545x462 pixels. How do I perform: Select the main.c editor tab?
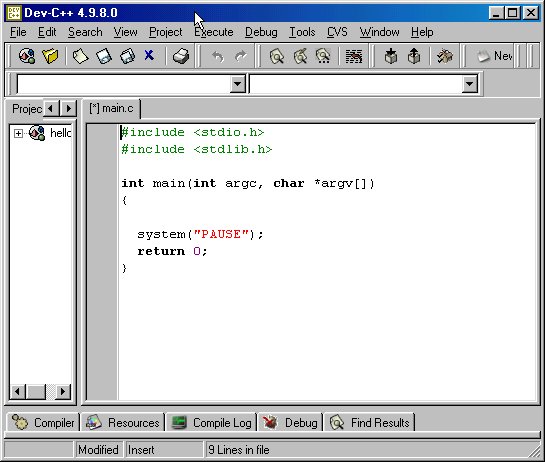111,108
